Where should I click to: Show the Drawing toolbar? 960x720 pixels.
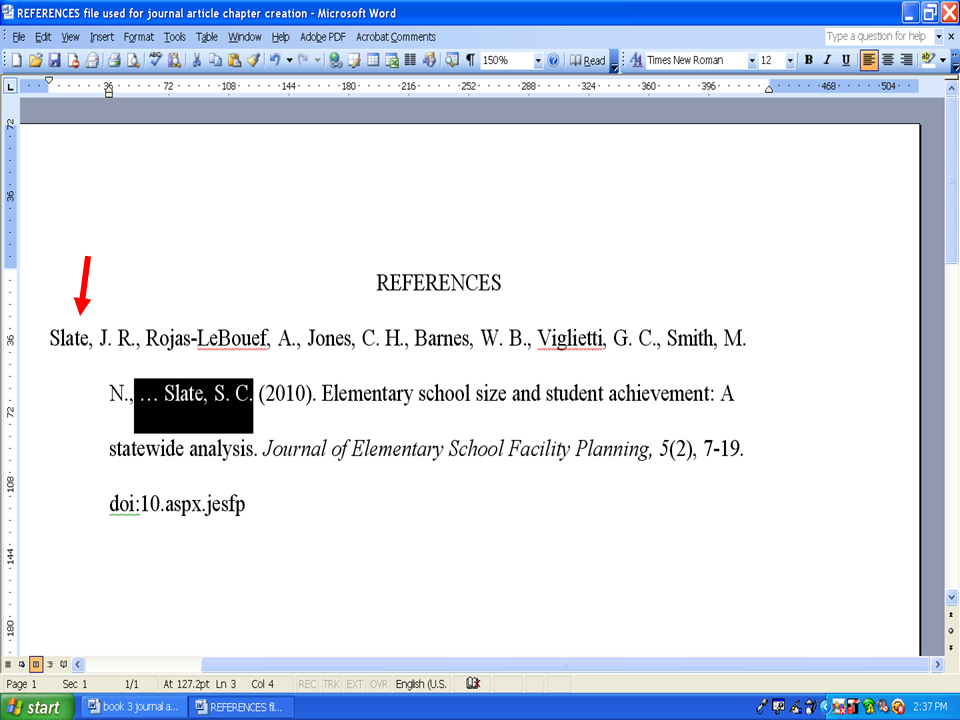pos(429,60)
